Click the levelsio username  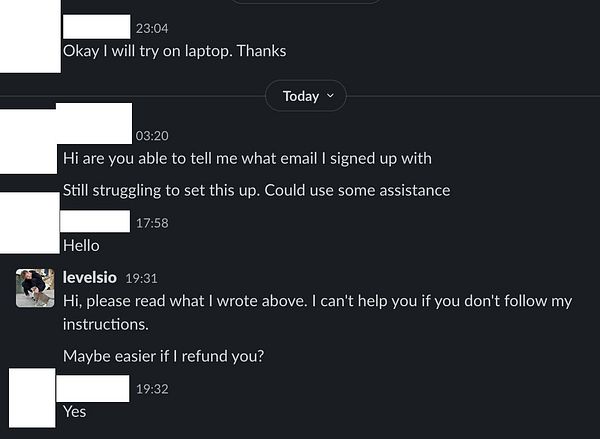click(90, 277)
